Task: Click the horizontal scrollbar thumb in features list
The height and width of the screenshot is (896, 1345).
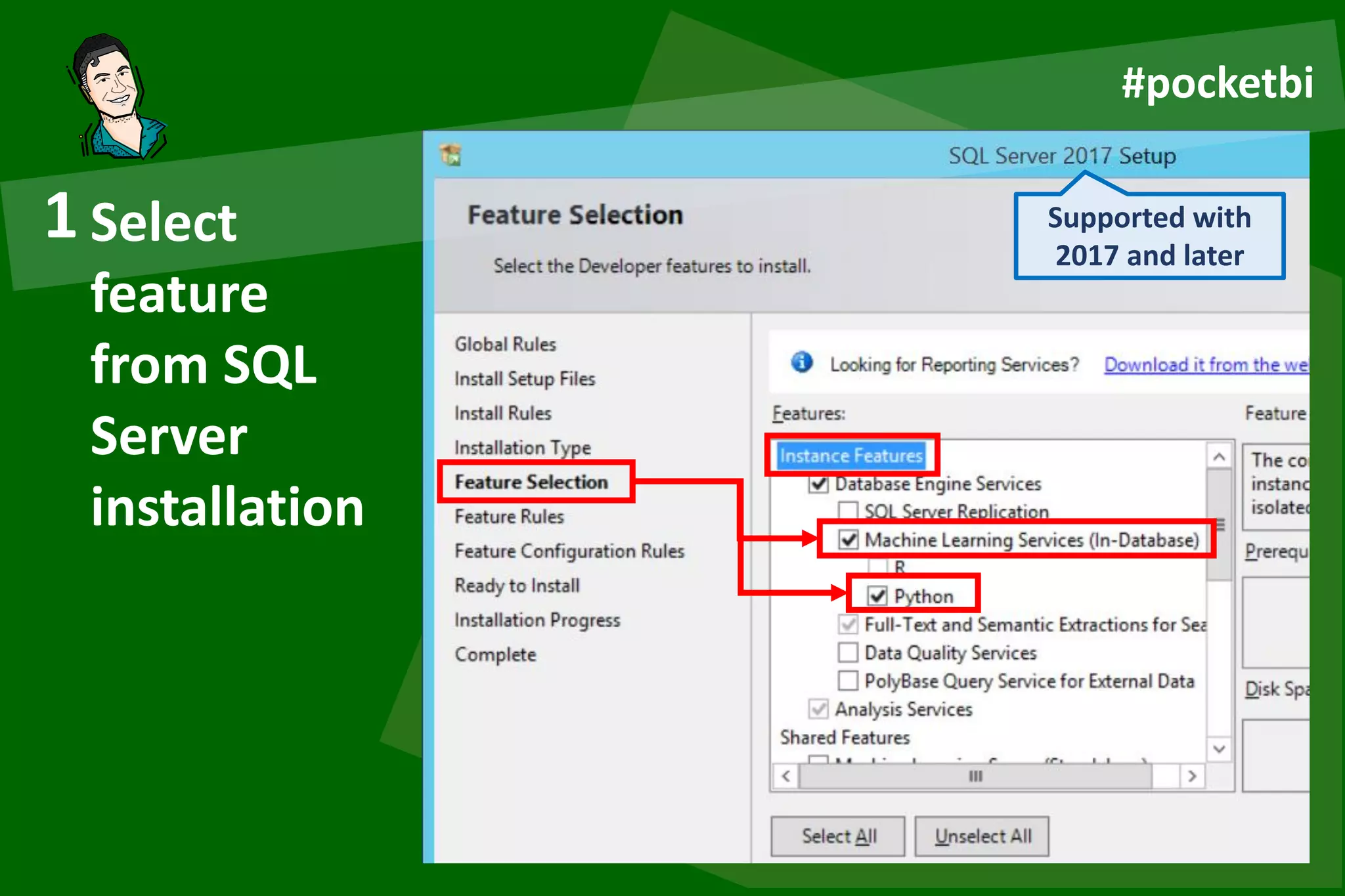Action: [975, 777]
